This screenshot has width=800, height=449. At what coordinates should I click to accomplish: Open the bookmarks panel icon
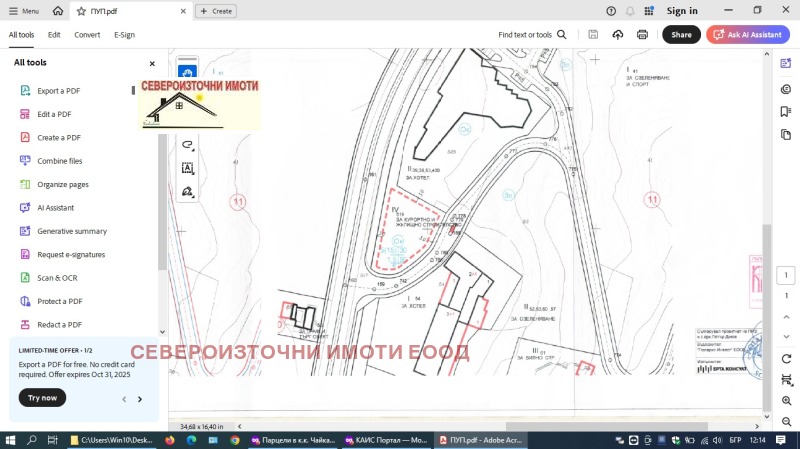[786, 112]
